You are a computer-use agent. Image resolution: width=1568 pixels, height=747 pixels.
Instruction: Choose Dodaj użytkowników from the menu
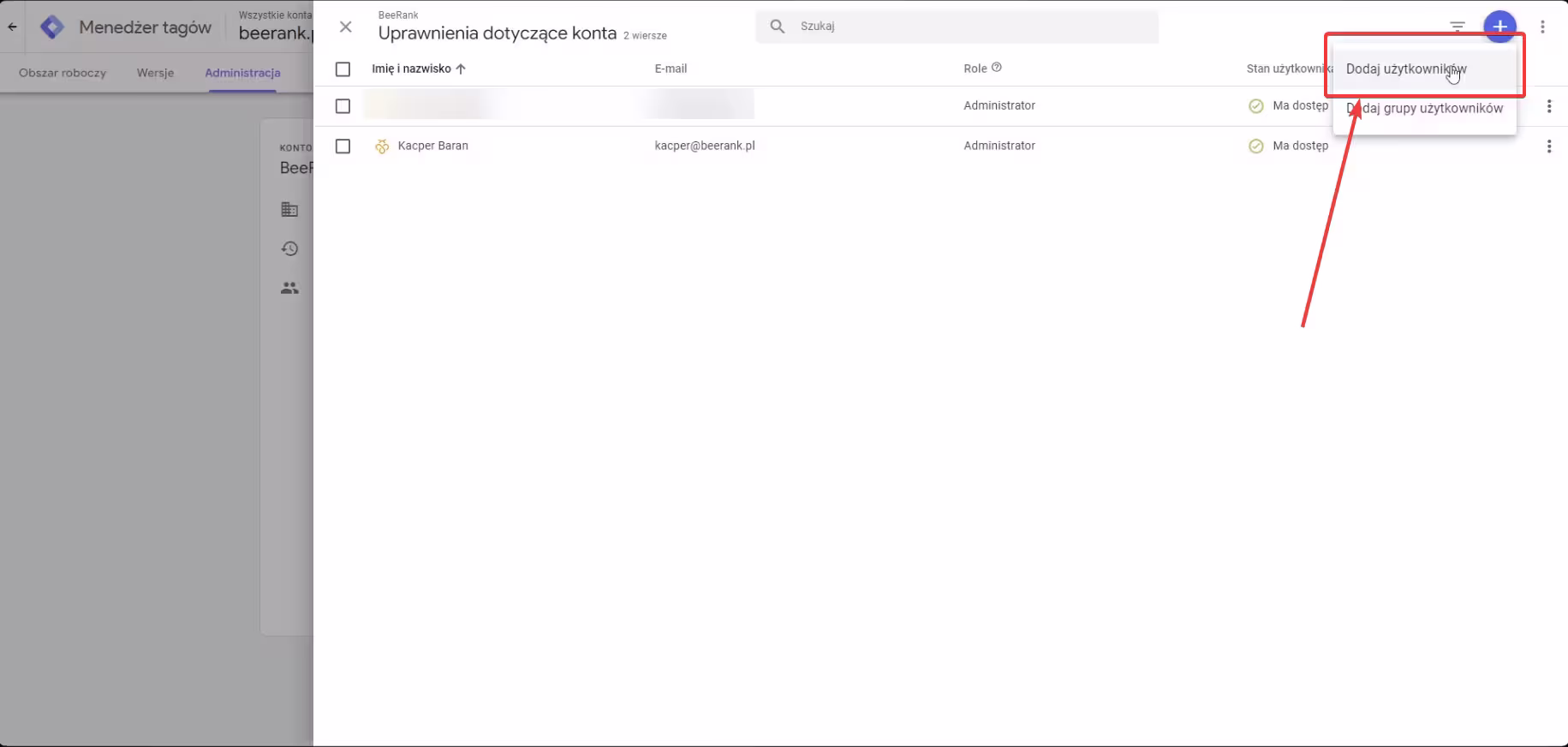point(1405,69)
